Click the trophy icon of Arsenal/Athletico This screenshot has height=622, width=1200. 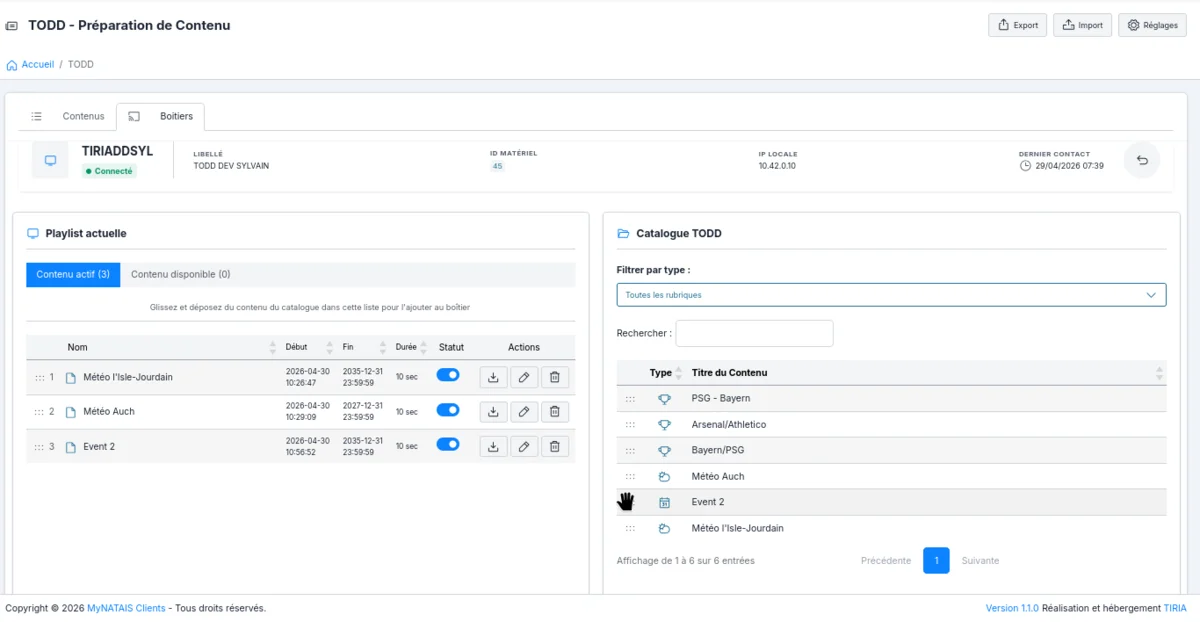tap(664, 425)
